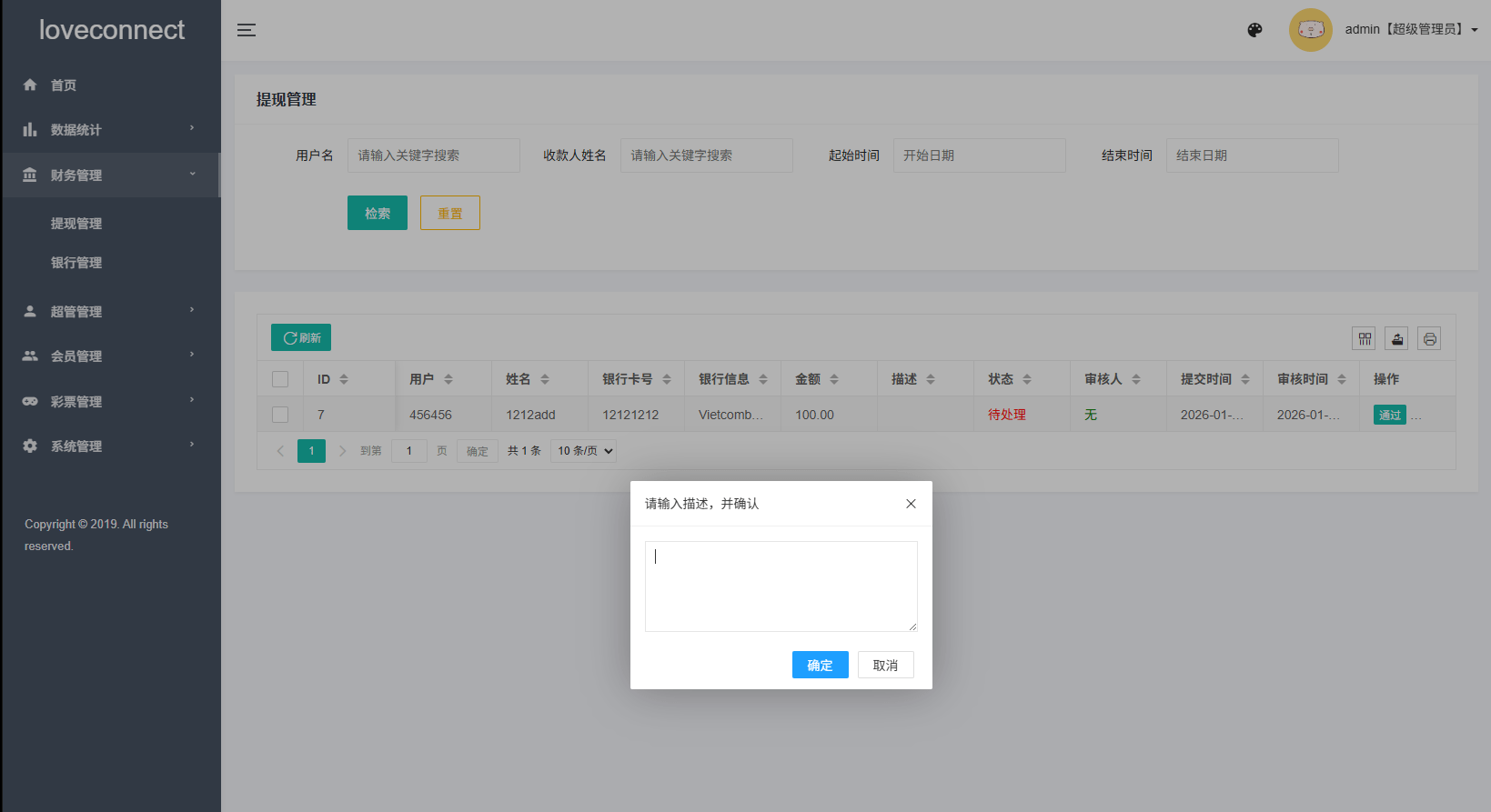Open the column filter grid icon
1491x812 pixels.
pyautogui.click(x=1364, y=339)
